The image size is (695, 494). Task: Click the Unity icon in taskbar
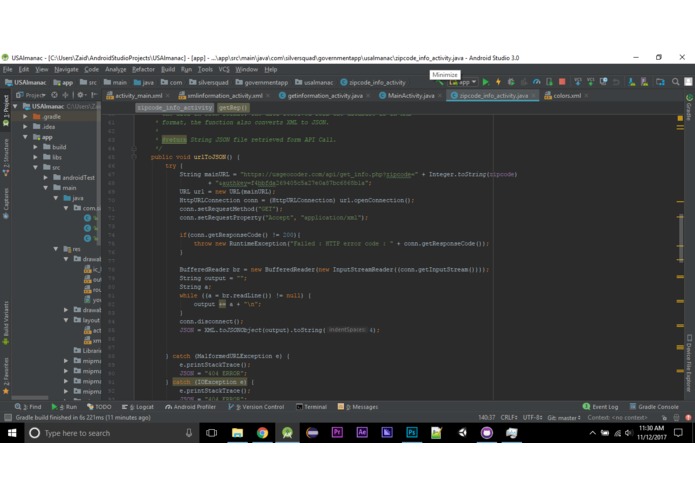(x=462, y=433)
